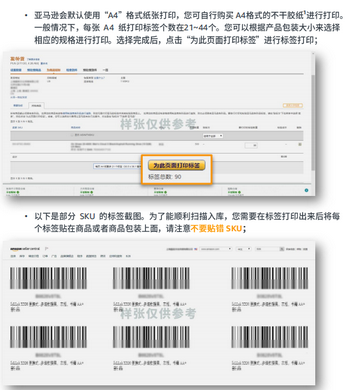Screen dimensions: 361x390
Task: Select the 标签总数: 90 text
Action: tap(165, 177)
